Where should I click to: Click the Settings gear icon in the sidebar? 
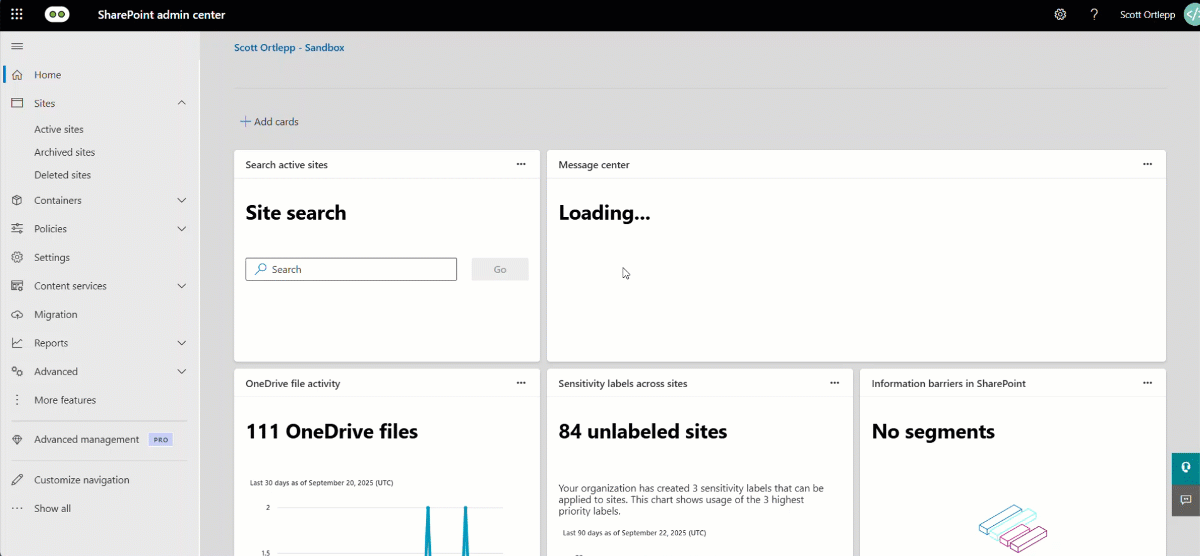click(x=17, y=257)
